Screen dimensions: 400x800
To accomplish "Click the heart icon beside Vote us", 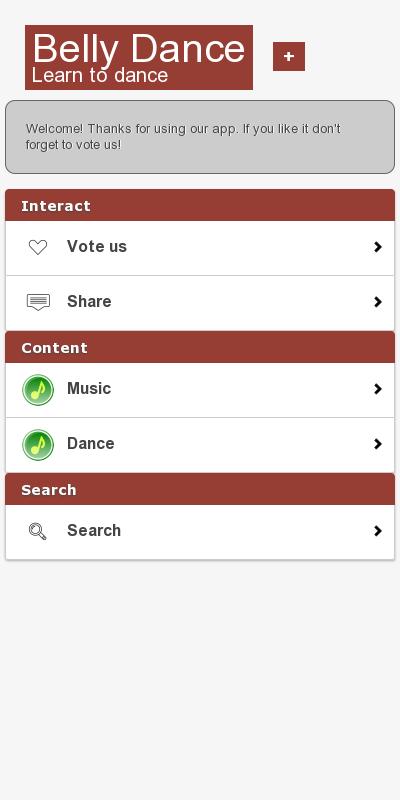I will 38,247.
